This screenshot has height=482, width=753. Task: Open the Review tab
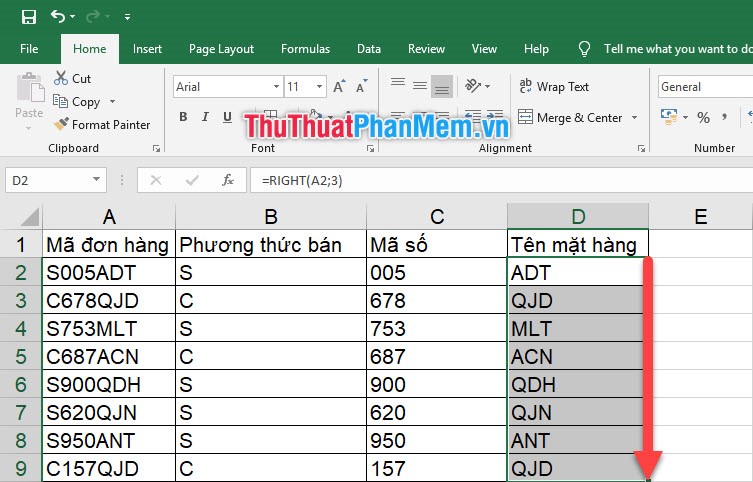[426, 49]
